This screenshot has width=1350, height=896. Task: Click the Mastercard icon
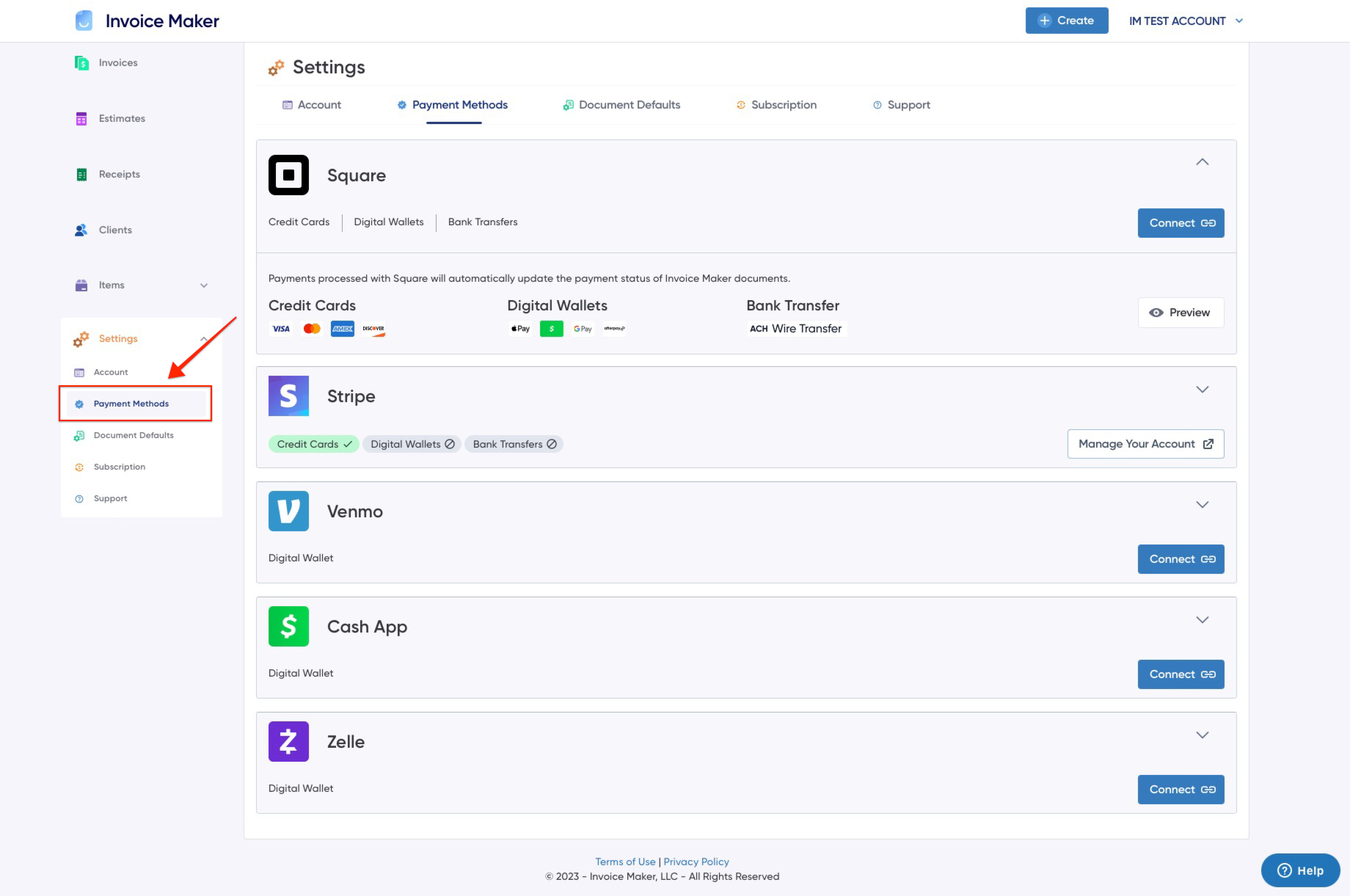312,329
